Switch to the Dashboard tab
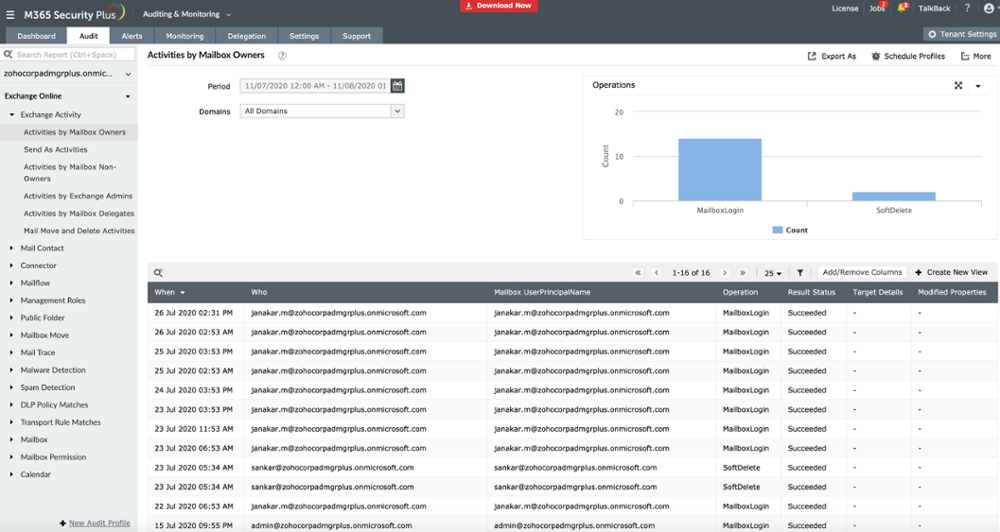The width and height of the screenshot is (1000, 532). click(x=36, y=36)
